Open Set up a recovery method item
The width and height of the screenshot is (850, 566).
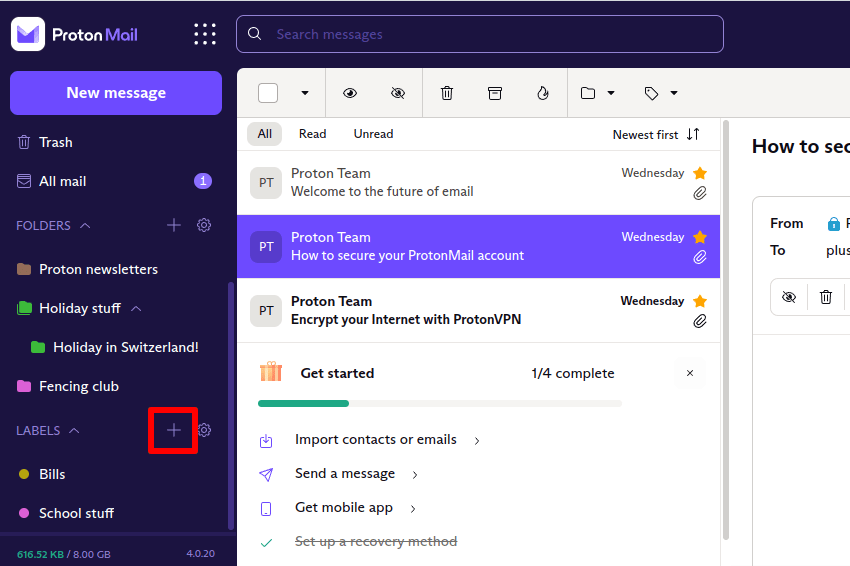pyautogui.click(x=376, y=542)
